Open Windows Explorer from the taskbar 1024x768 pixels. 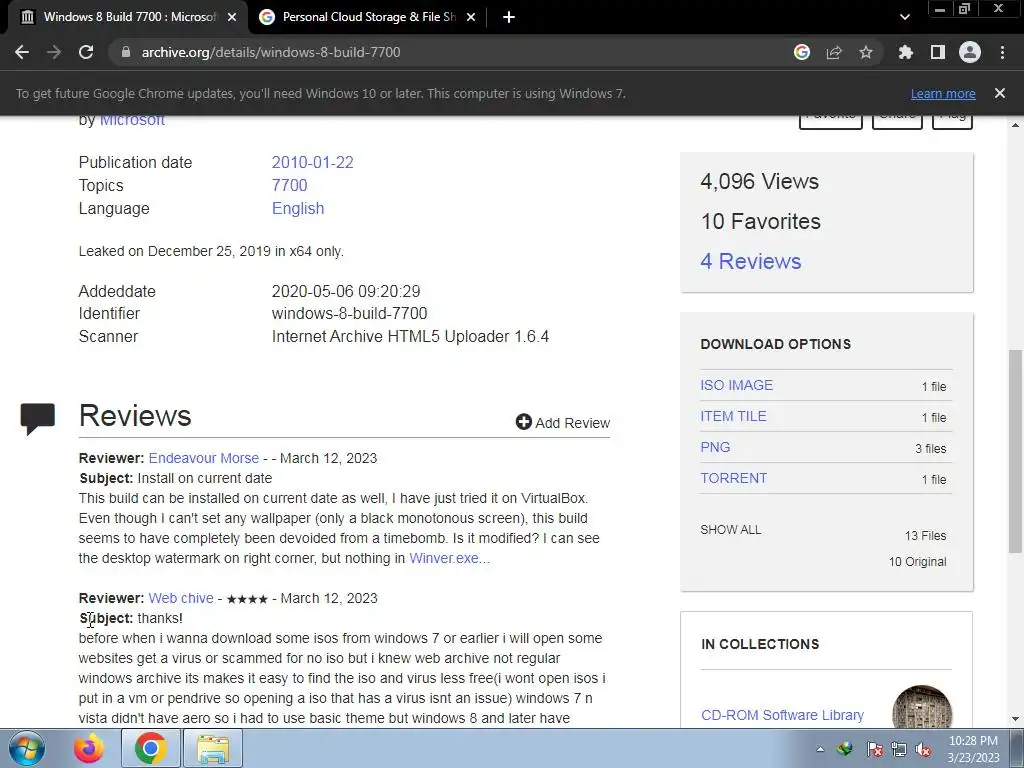pos(213,748)
